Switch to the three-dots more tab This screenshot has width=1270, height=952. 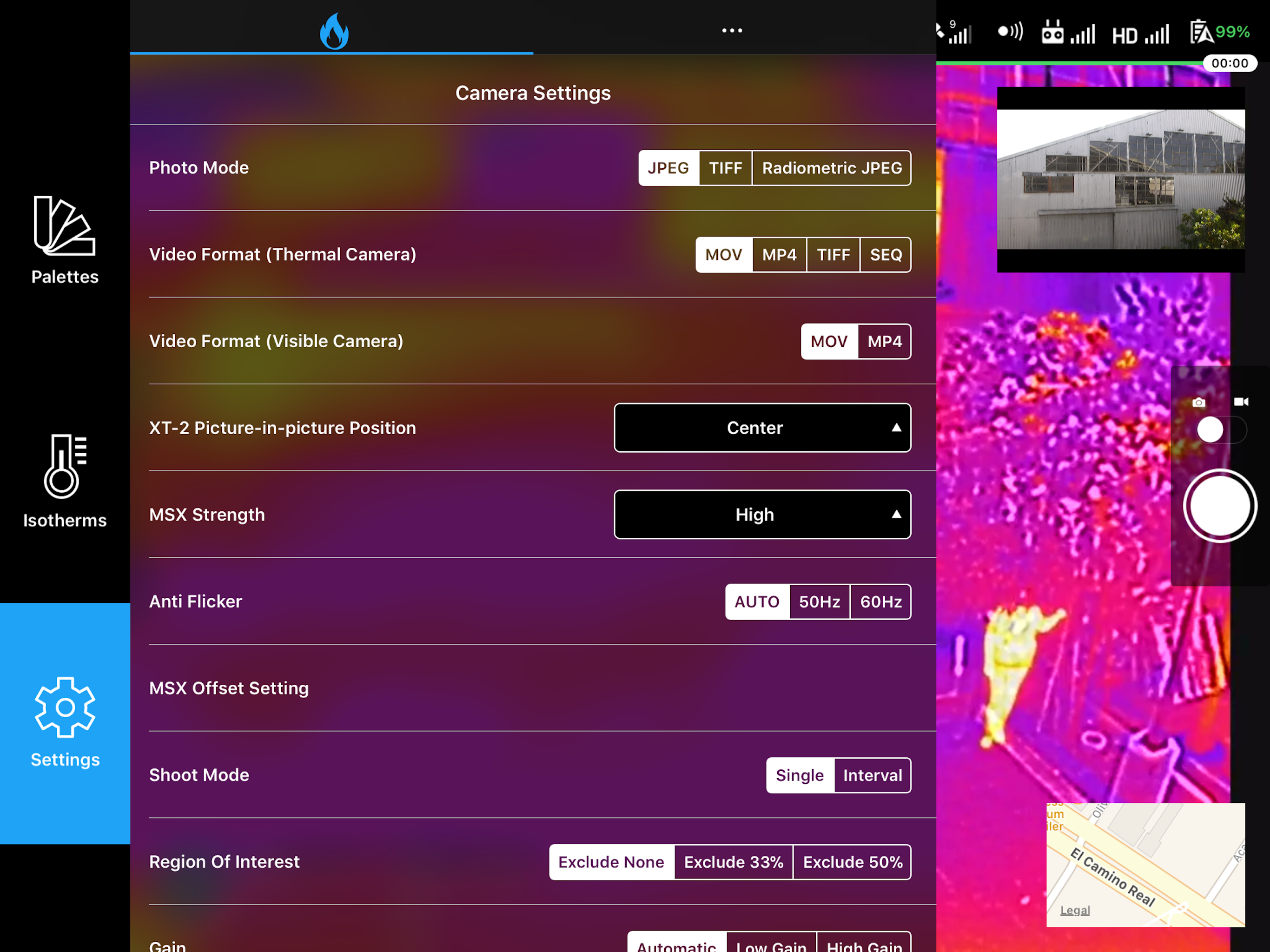tap(731, 30)
